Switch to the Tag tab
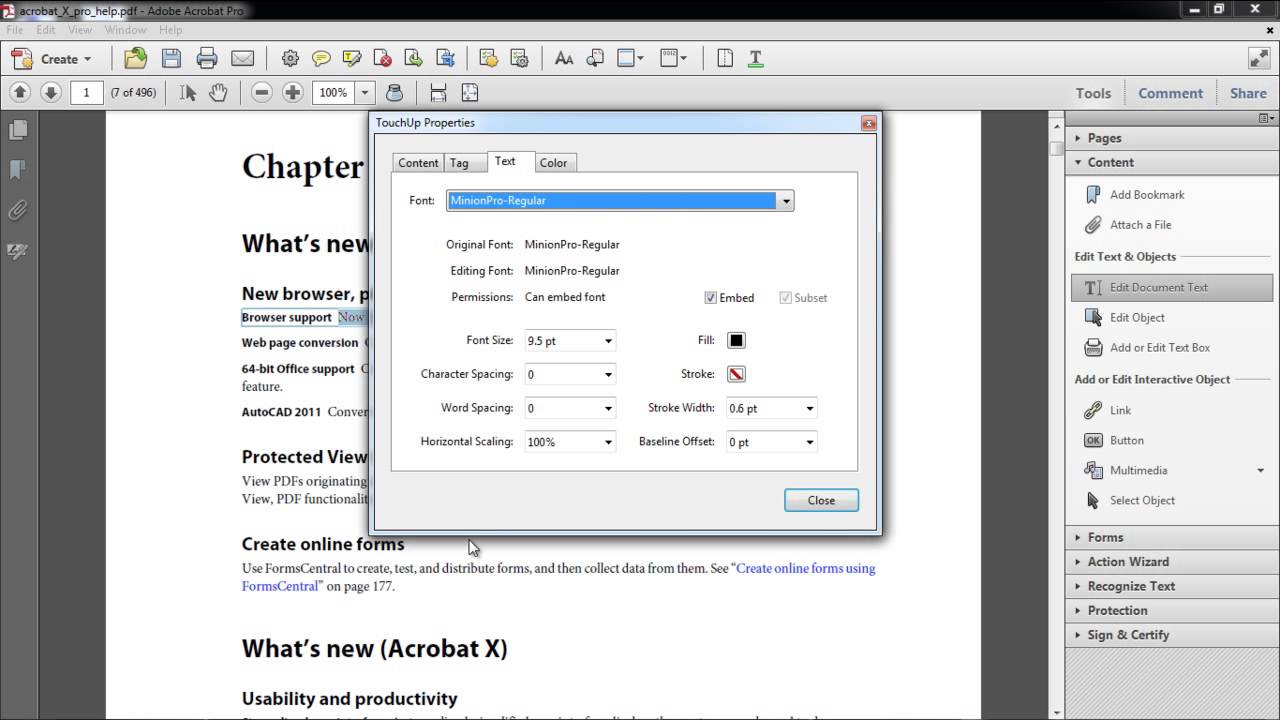The height and width of the screenshot is (720, 1280). 459,163
